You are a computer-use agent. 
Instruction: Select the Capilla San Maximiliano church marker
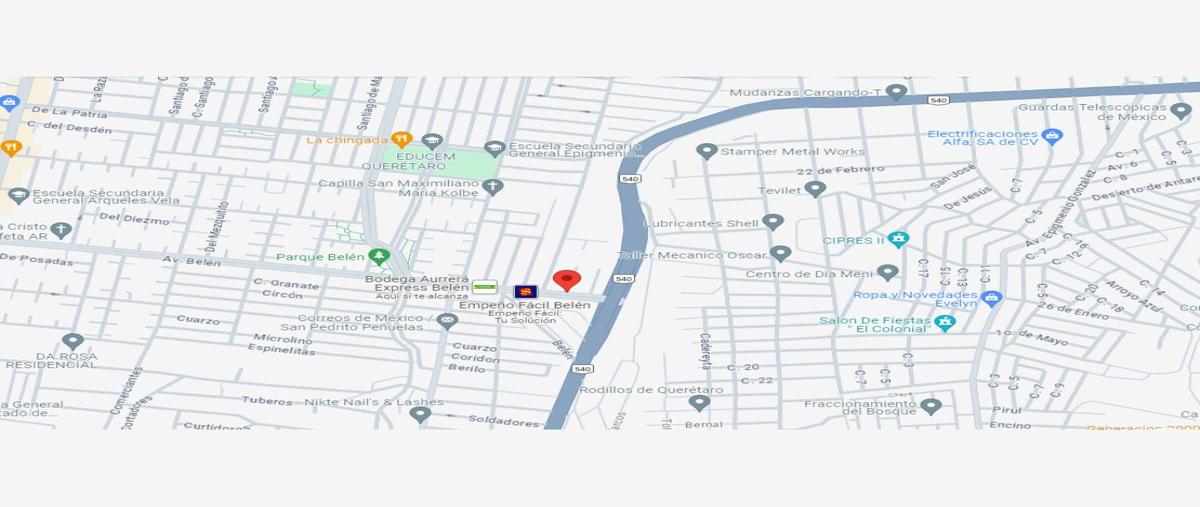(492, 187)
